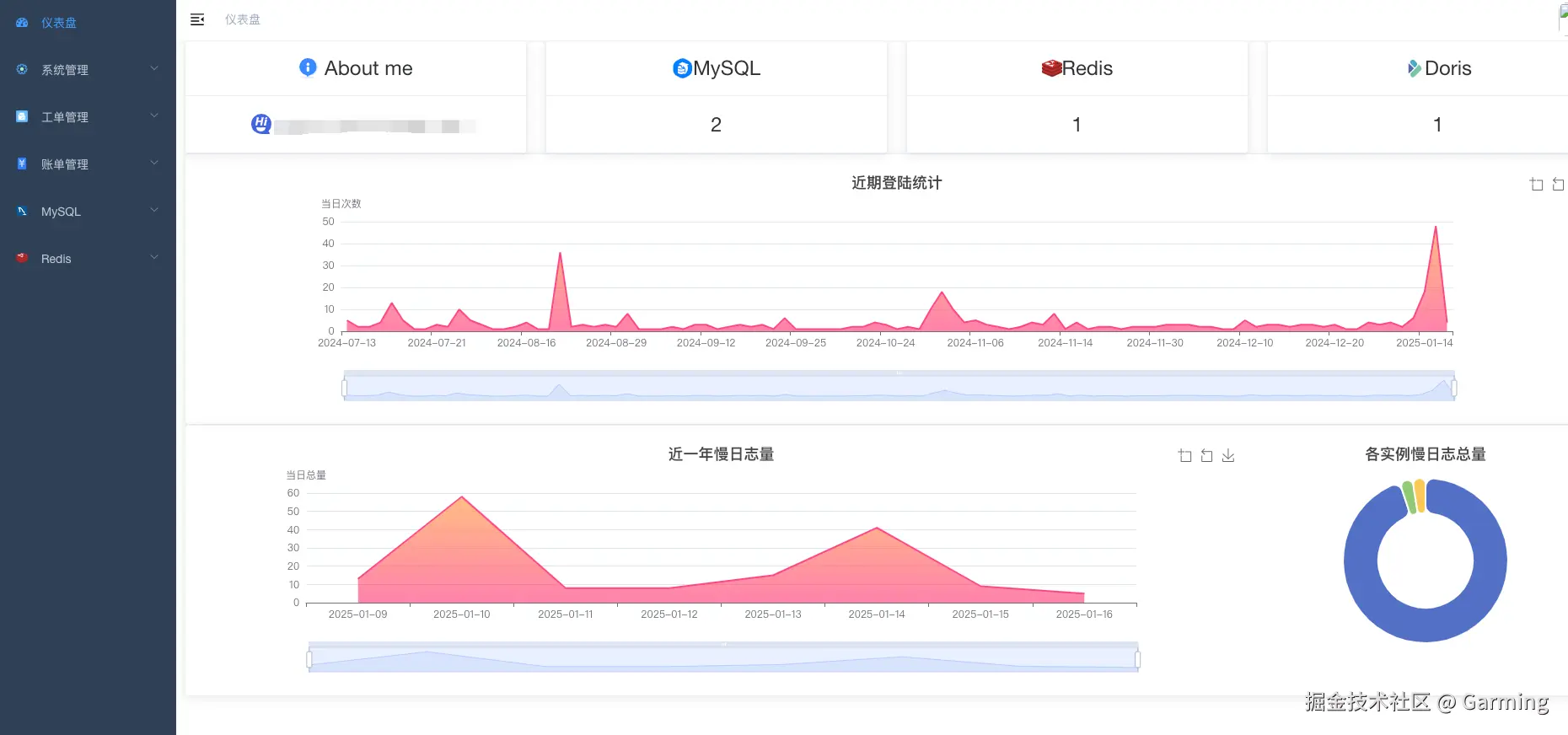Activate area zoom on slow log chart
The image size is (1568, 735).
pyautogui.click(x=1184, y=455)
